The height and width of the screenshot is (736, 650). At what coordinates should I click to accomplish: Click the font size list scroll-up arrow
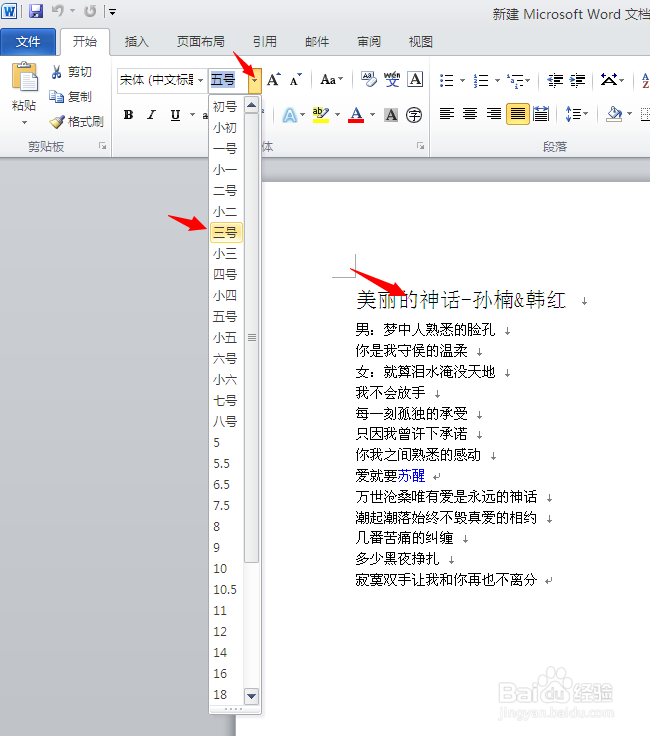[252, 105]
